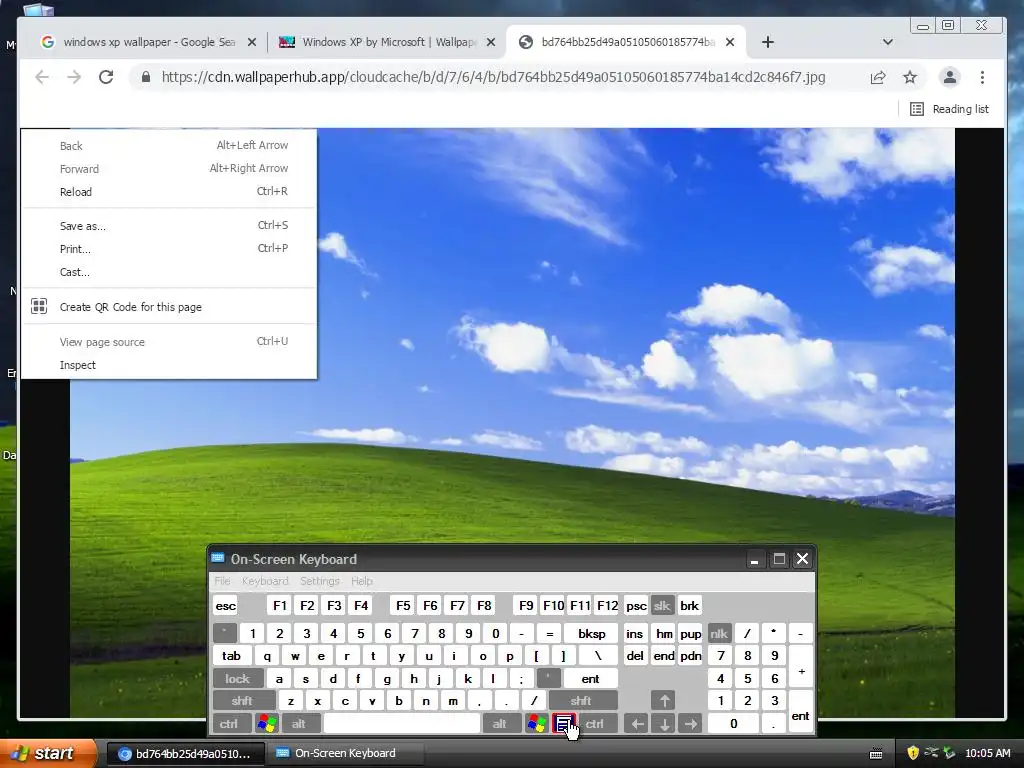Click the left arrow key
The width and height of the screenshot is (1024, 768).
click(x=637, y=724)
